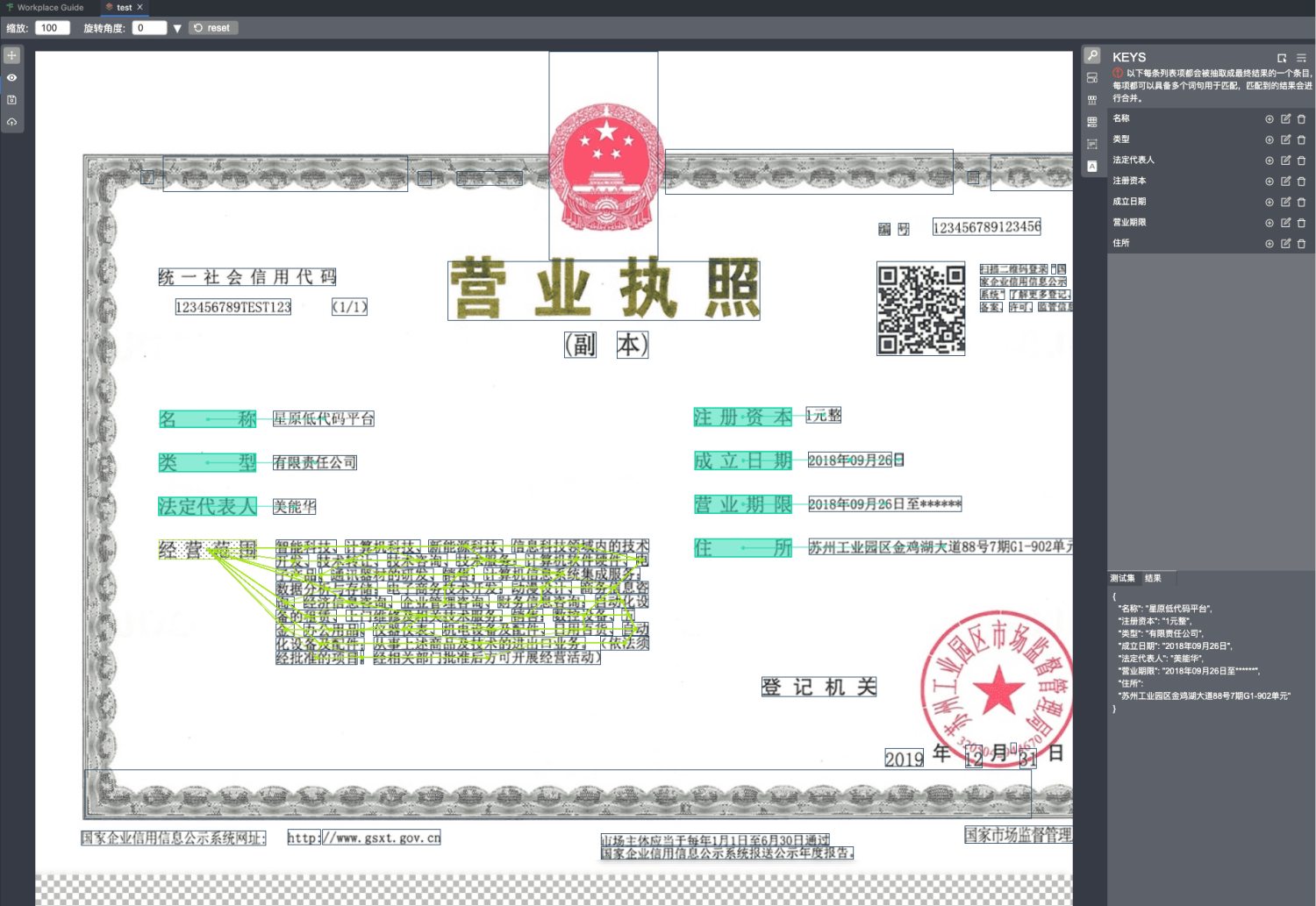
Task: Click the save floppy disk icon
Action: point(11,100)
